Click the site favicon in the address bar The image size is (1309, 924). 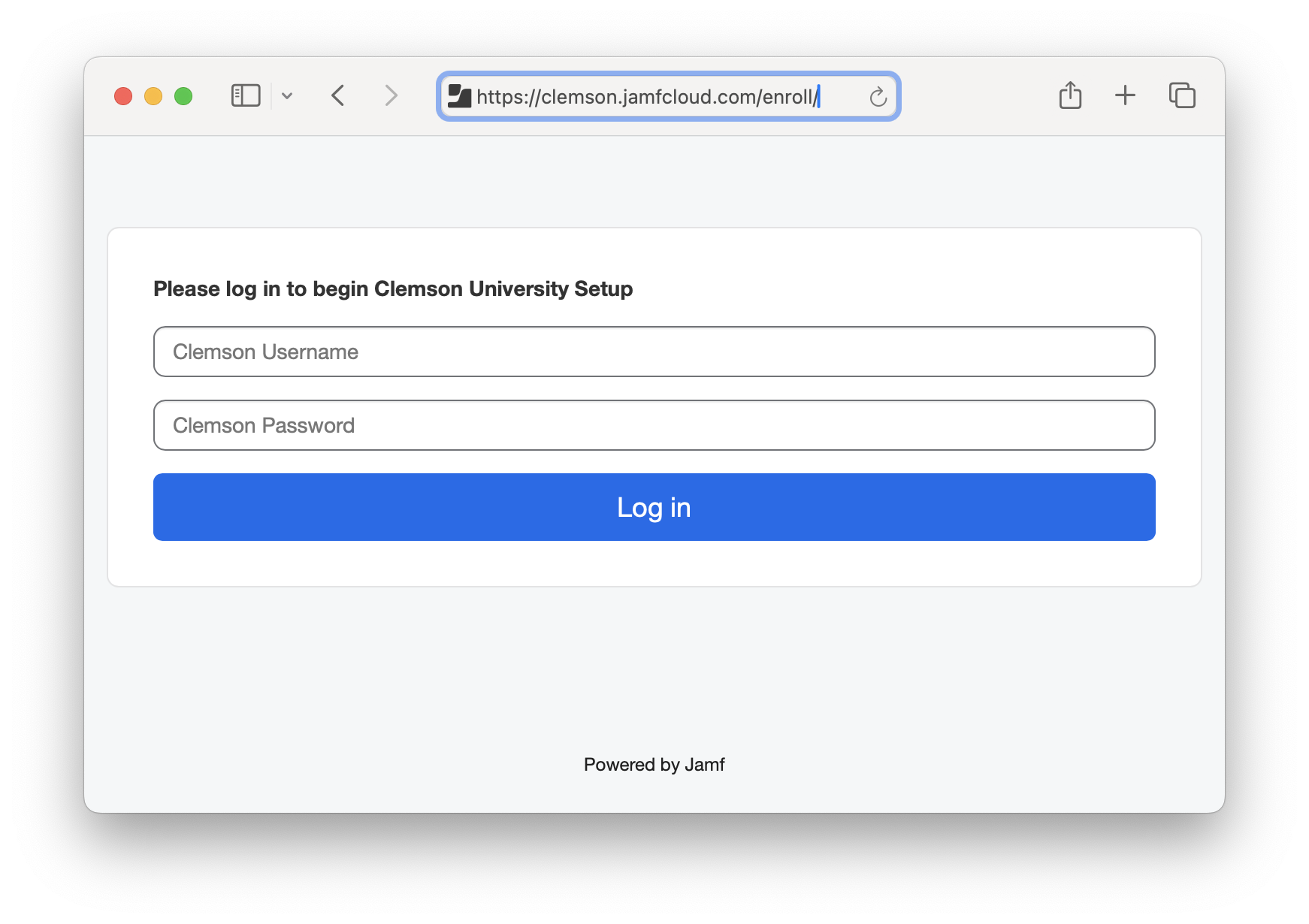(459, 96)
